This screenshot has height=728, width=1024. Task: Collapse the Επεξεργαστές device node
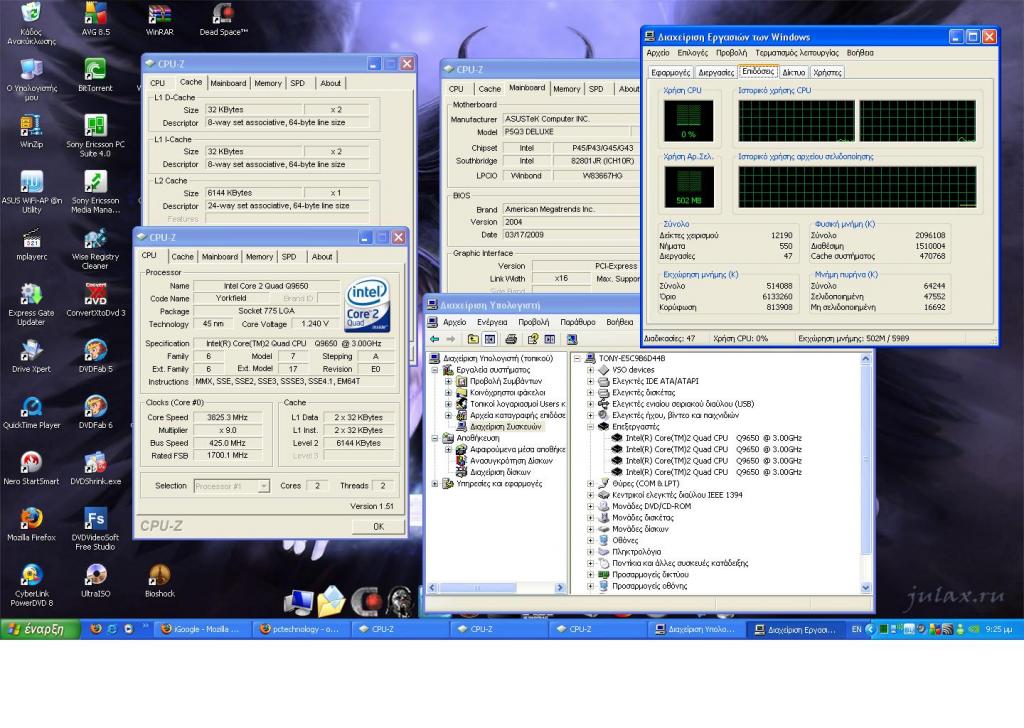point(590,427)
